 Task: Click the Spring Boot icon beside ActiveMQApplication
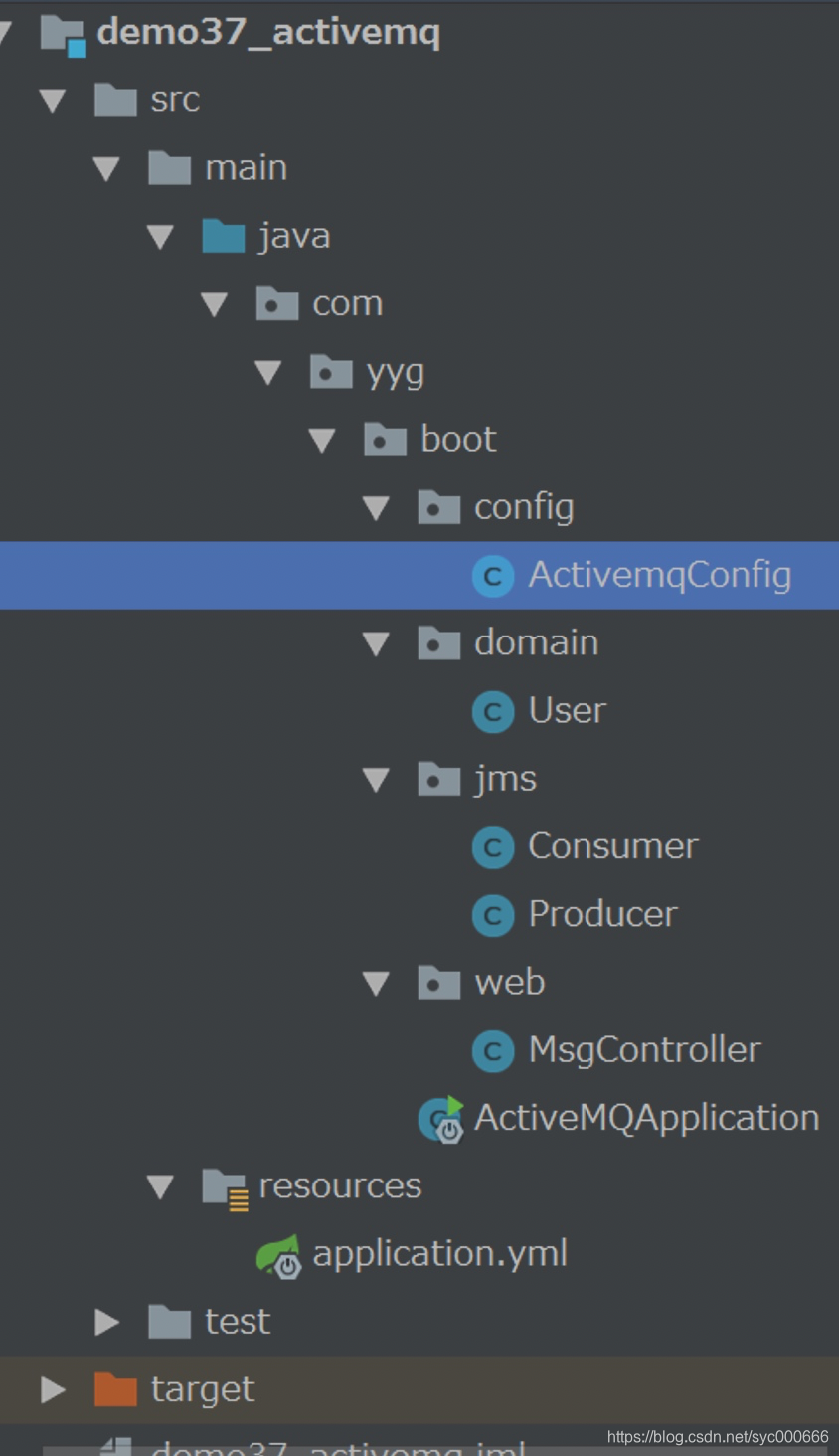pyautogui.click(x=439, y=1118)
